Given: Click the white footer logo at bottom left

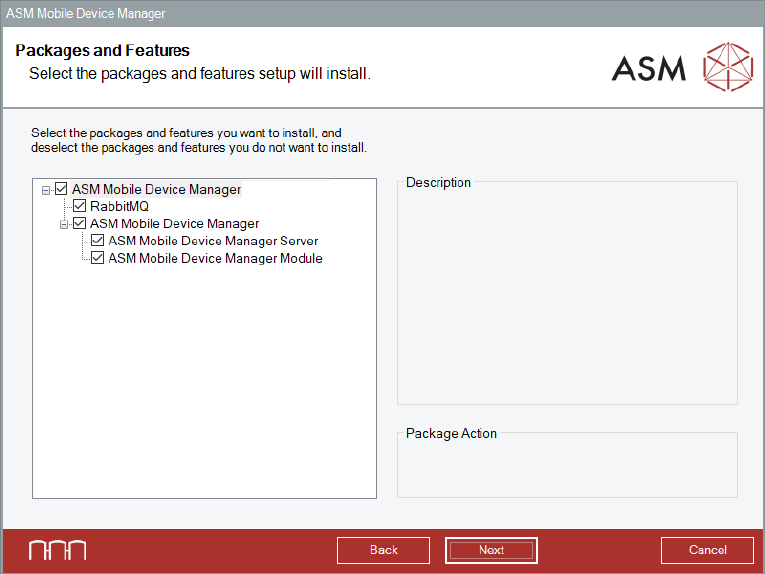Looking at the screenshot, I should 57,550.
